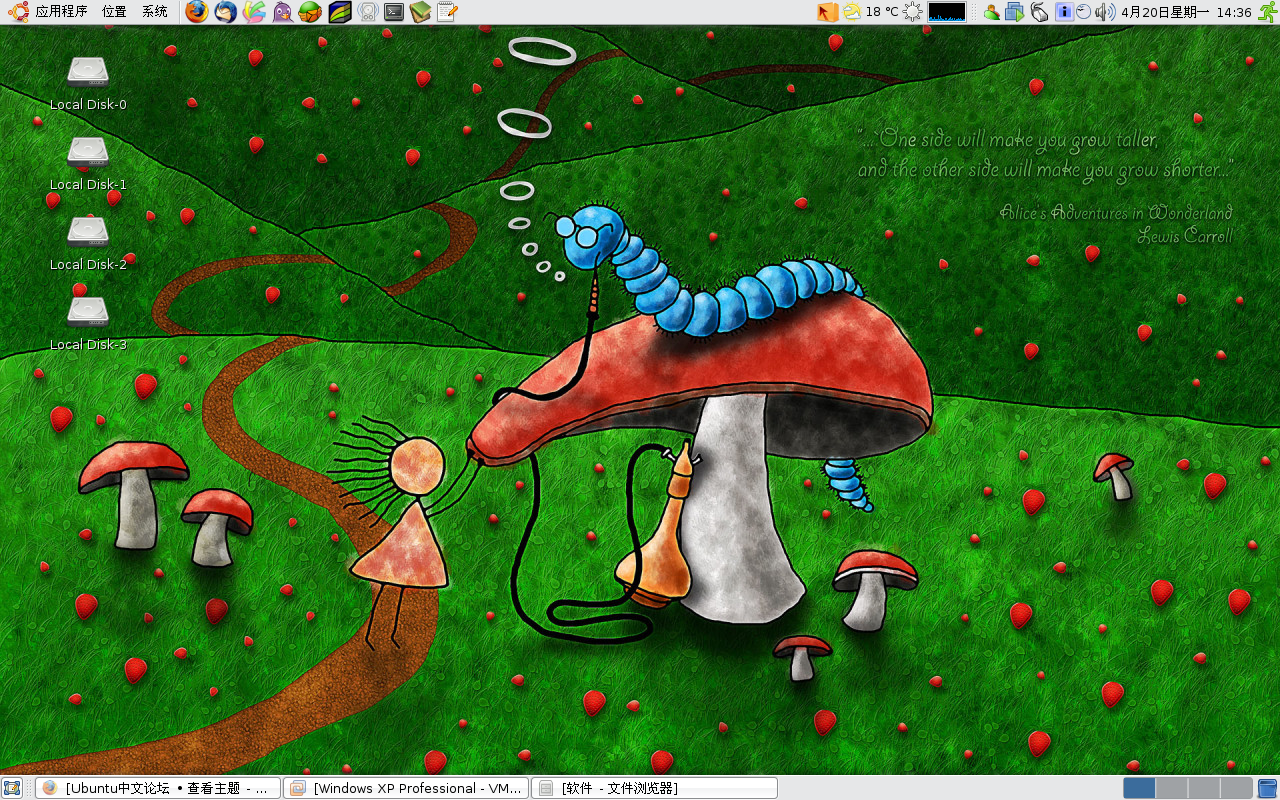The width and height of the screenshot is (1280, 800).
Task: Click the show desktop button in bottom panel
Action: 12,788
